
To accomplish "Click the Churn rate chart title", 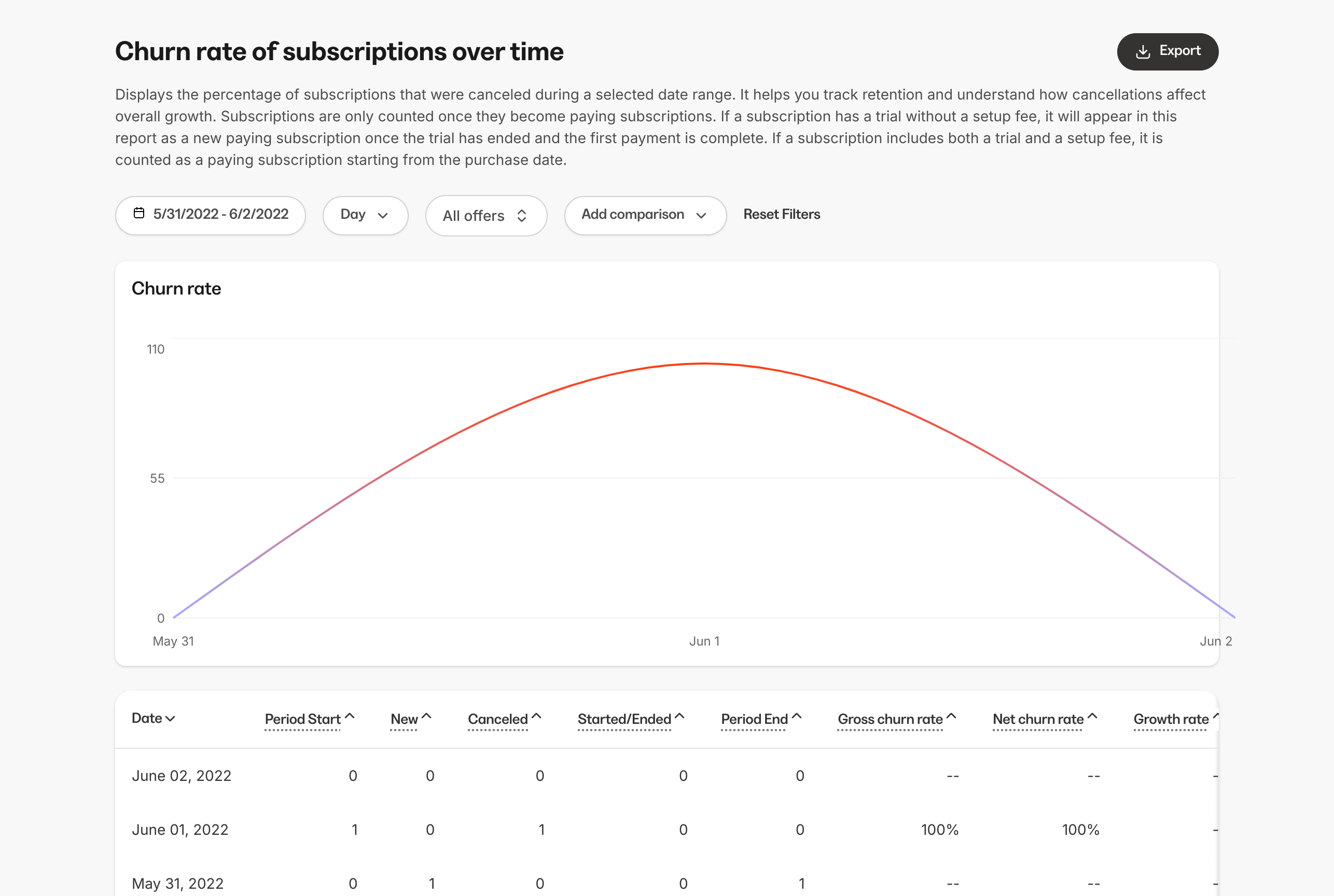I will point(177,289).
